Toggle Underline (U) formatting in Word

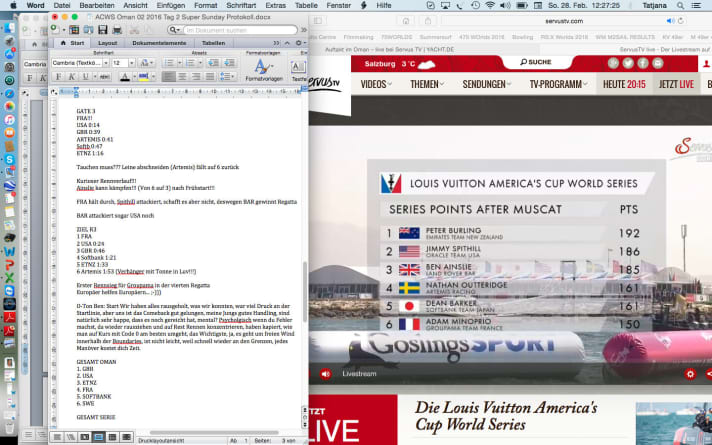coord(85,77)
